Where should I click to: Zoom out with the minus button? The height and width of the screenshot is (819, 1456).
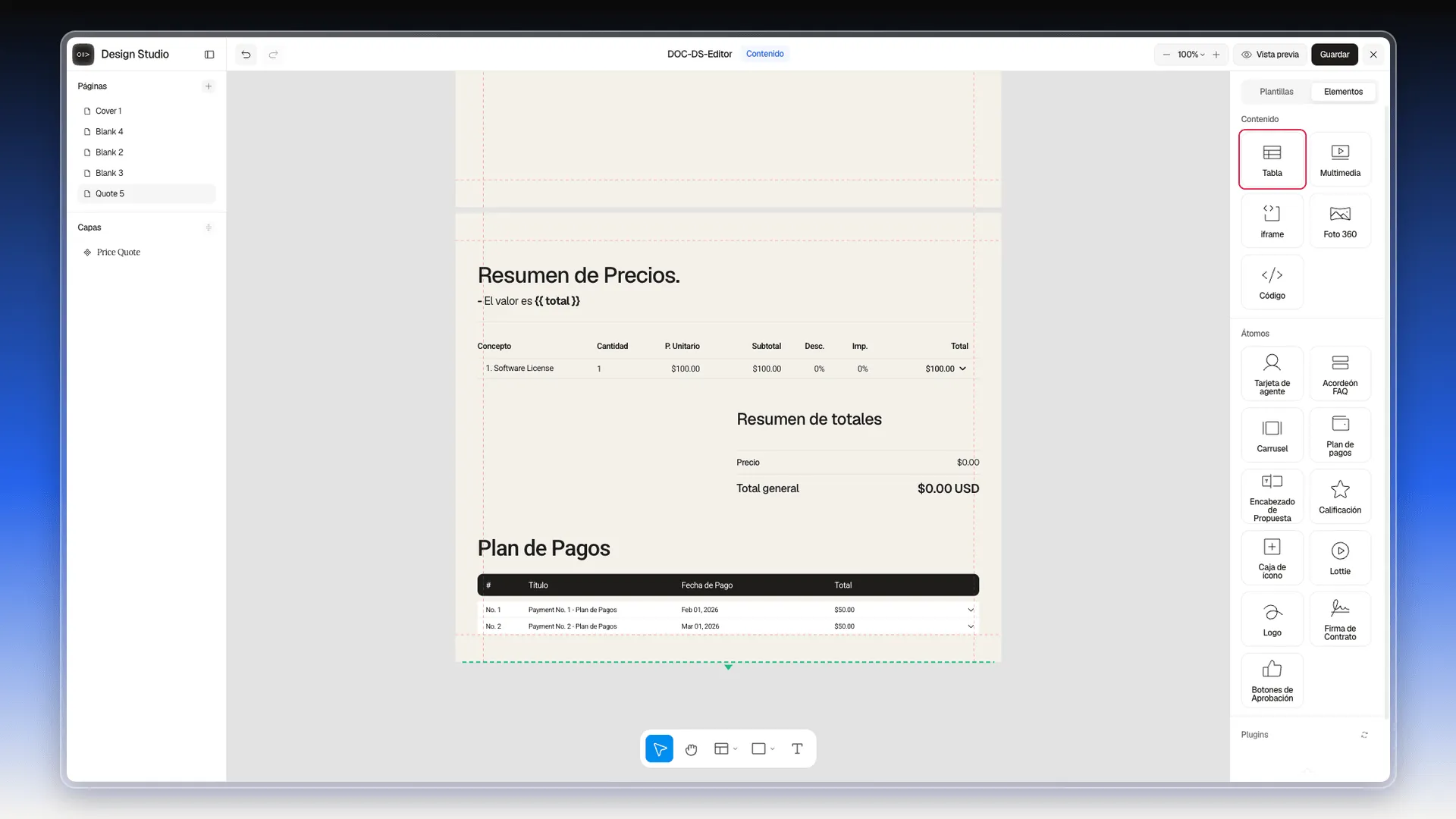click(1166, 55)
